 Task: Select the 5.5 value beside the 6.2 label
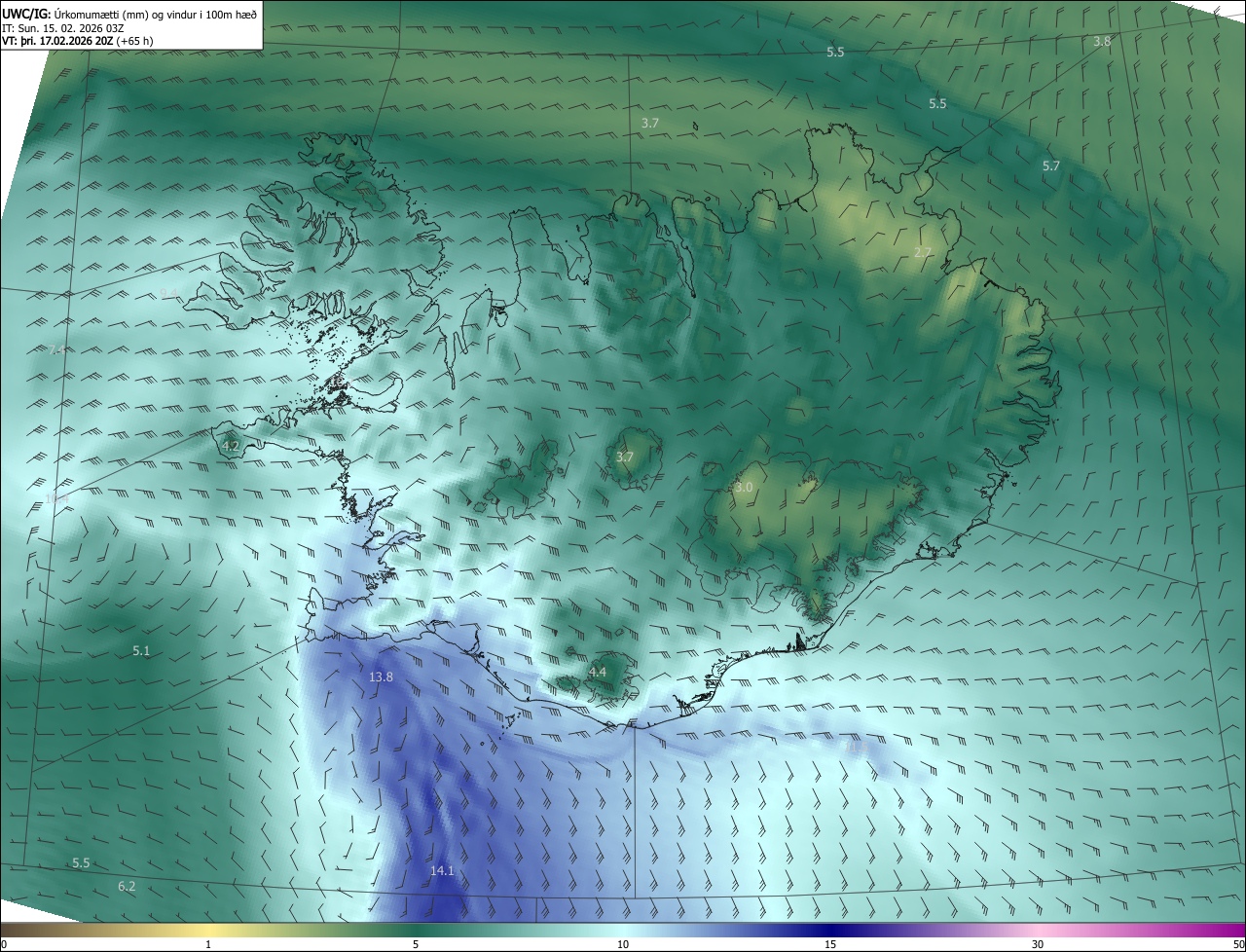coord(81,863)
